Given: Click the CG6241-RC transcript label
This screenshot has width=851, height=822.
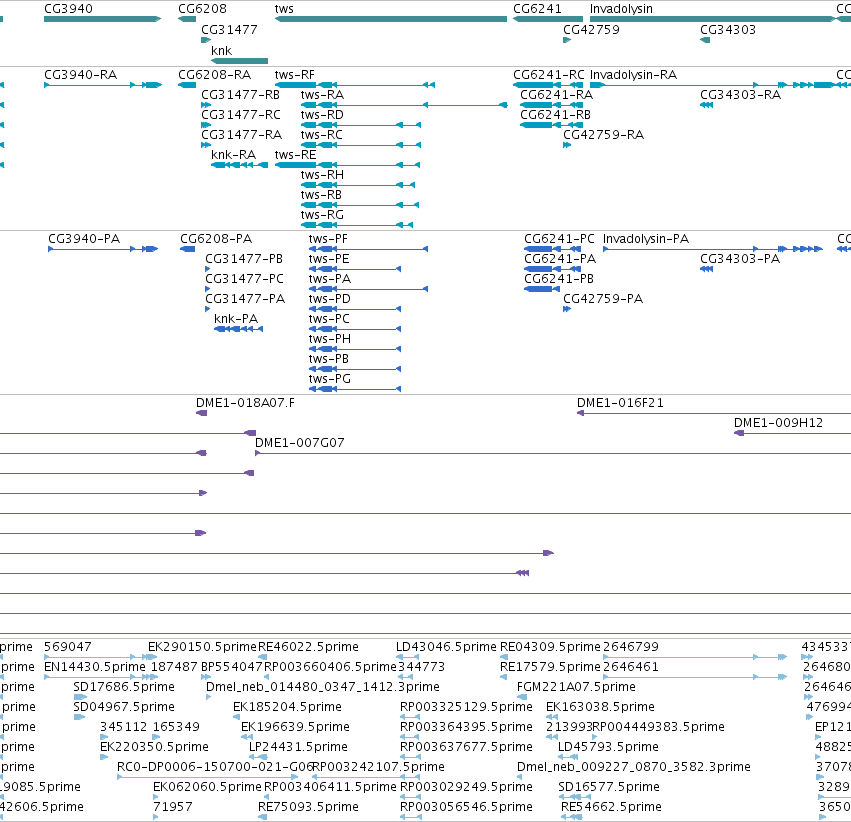Looking at the screenshot, I should (549, 74).
